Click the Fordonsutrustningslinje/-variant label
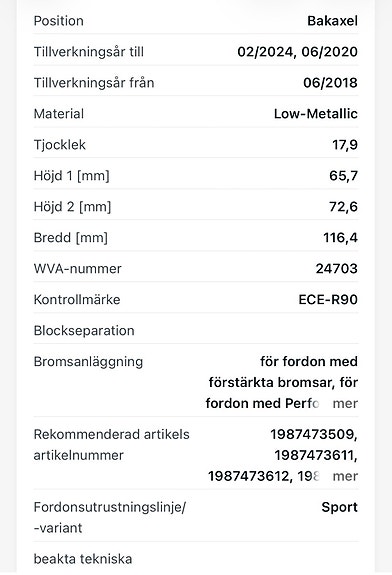392x575 pixels. [110, 518]
